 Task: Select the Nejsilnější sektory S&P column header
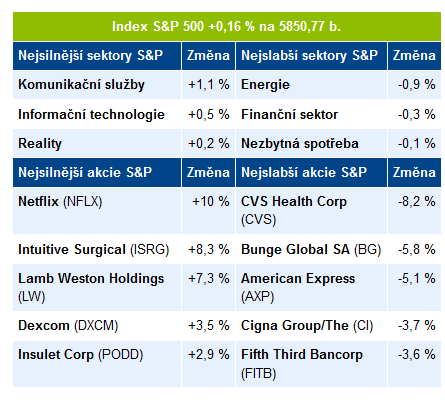tap(97, 56)
